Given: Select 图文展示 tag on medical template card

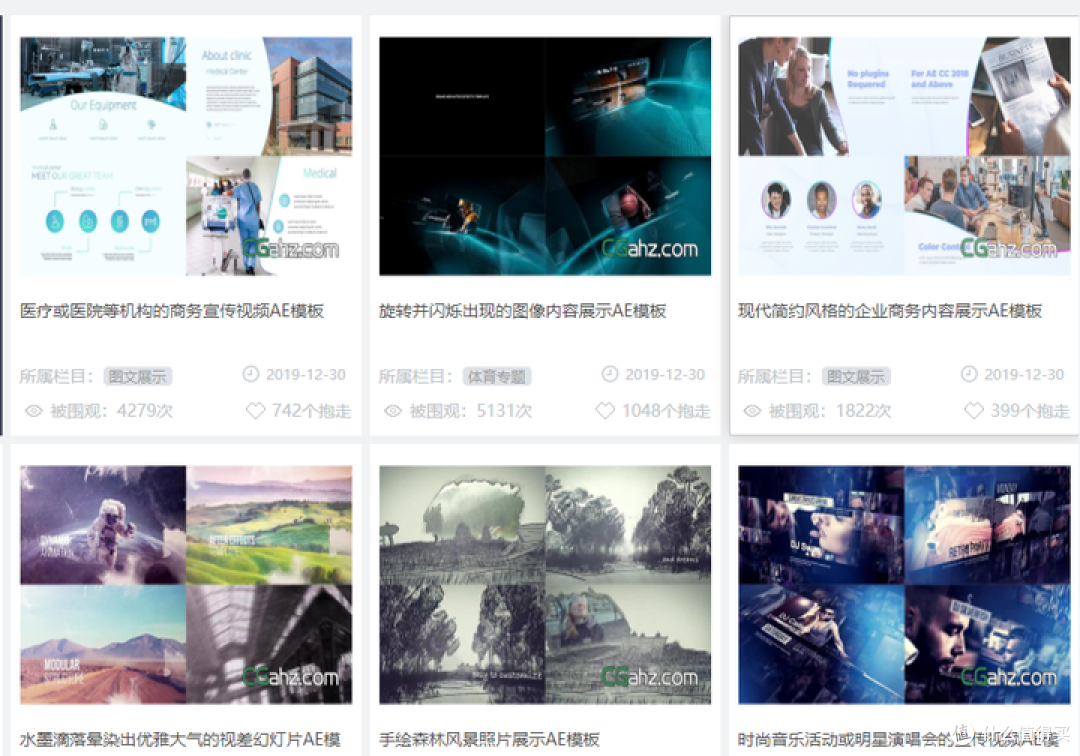Looking at the screenshot, I should click(x=138, y=377).
